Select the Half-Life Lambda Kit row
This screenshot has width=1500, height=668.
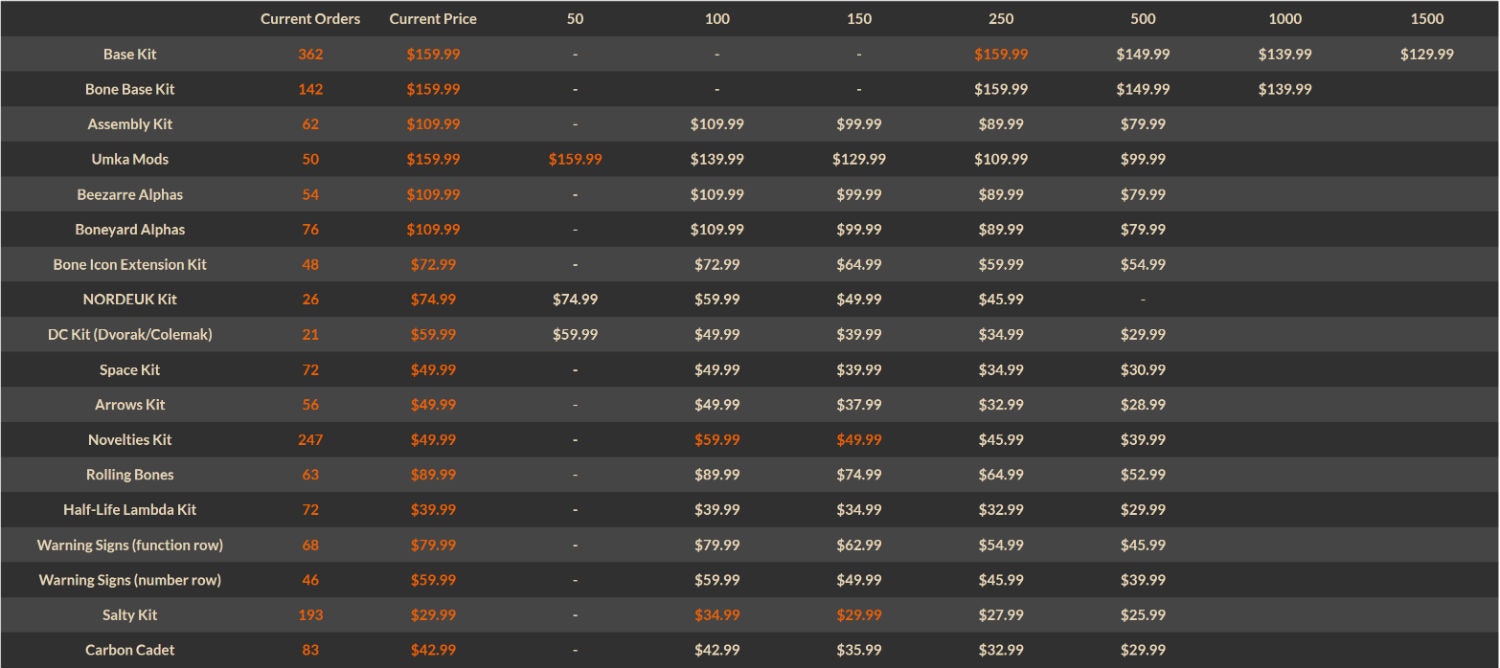(750, 510)
